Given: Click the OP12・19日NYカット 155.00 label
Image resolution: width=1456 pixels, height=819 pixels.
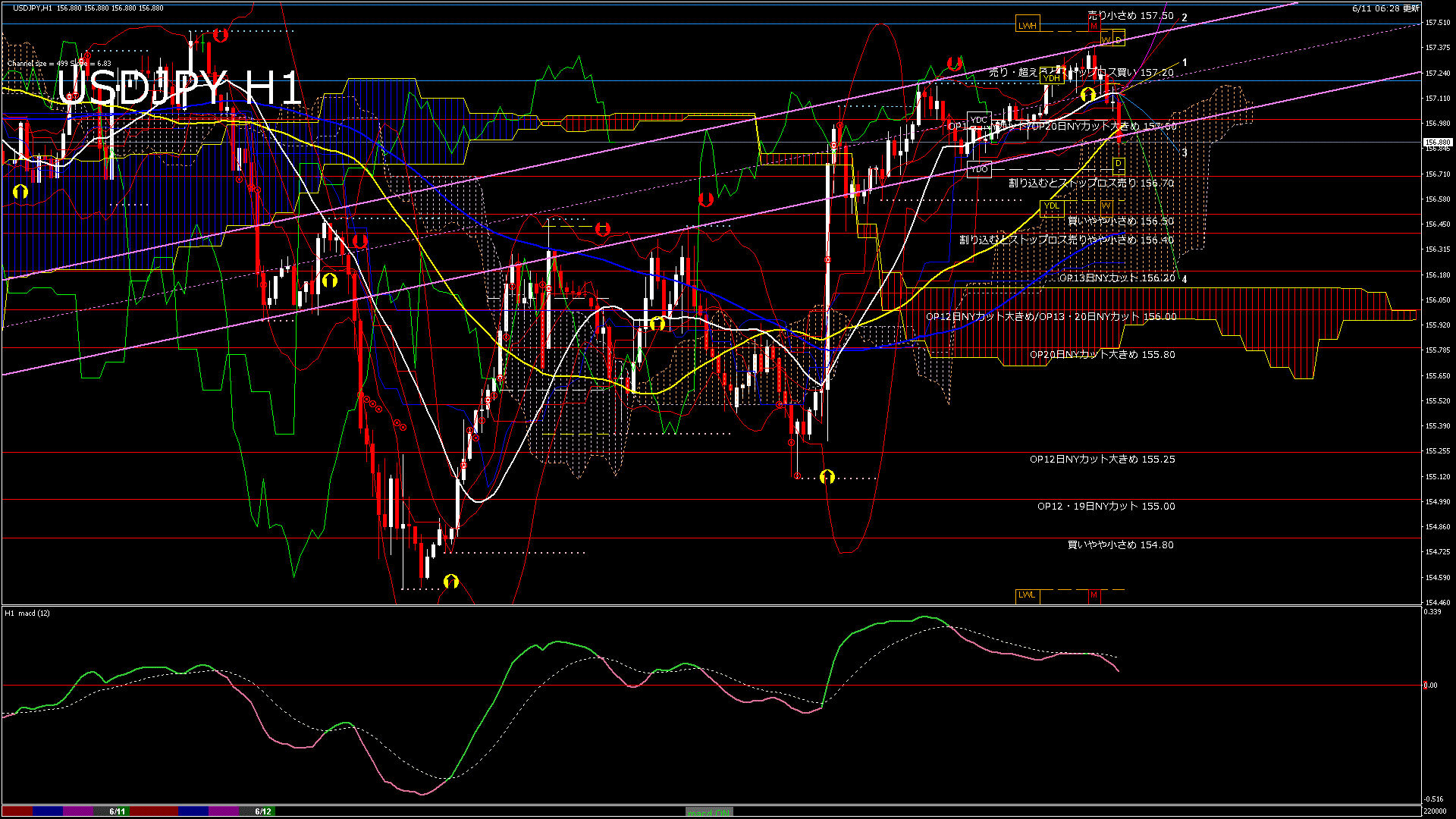Looking at the screenshot, I should pyautogui.click(x=1106, y=507).
